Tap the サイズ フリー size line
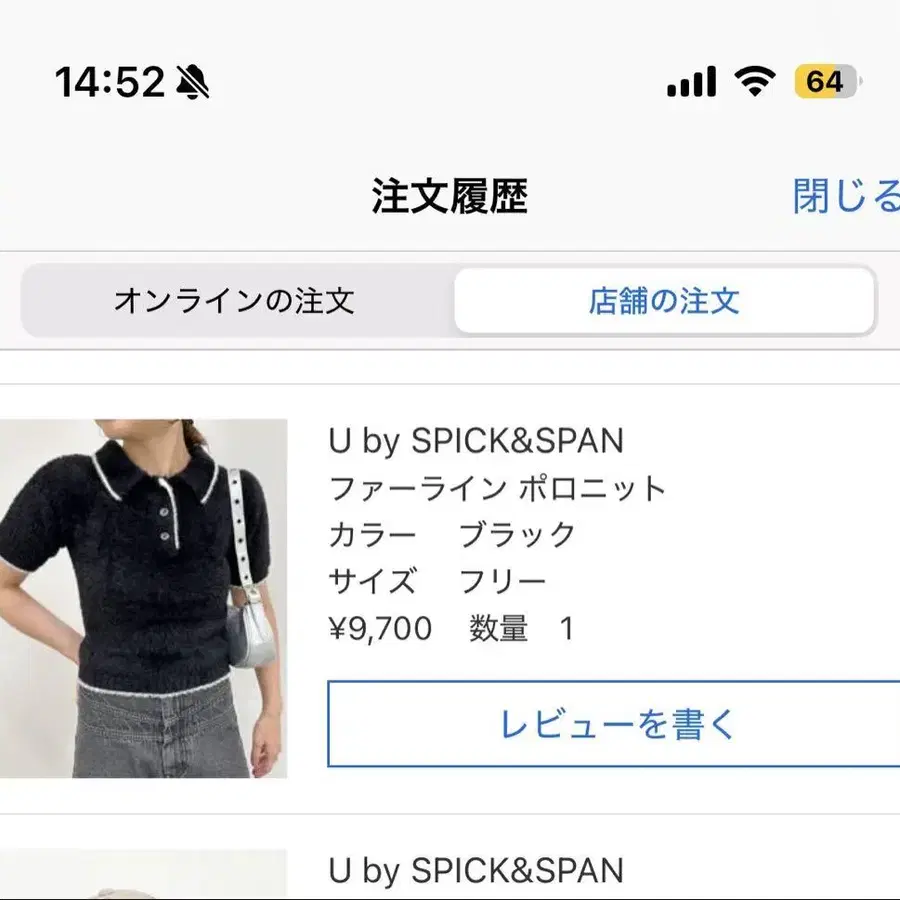This screenshot has height=900, width=900. (437, 581)
